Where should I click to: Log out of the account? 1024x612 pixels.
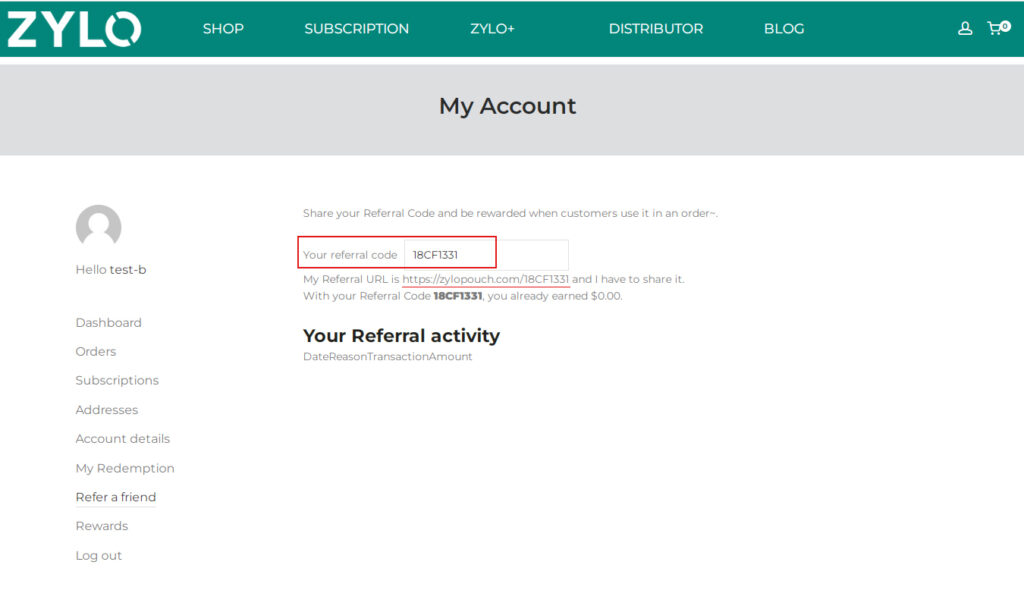pyautogui.click(x=99, y=556)
